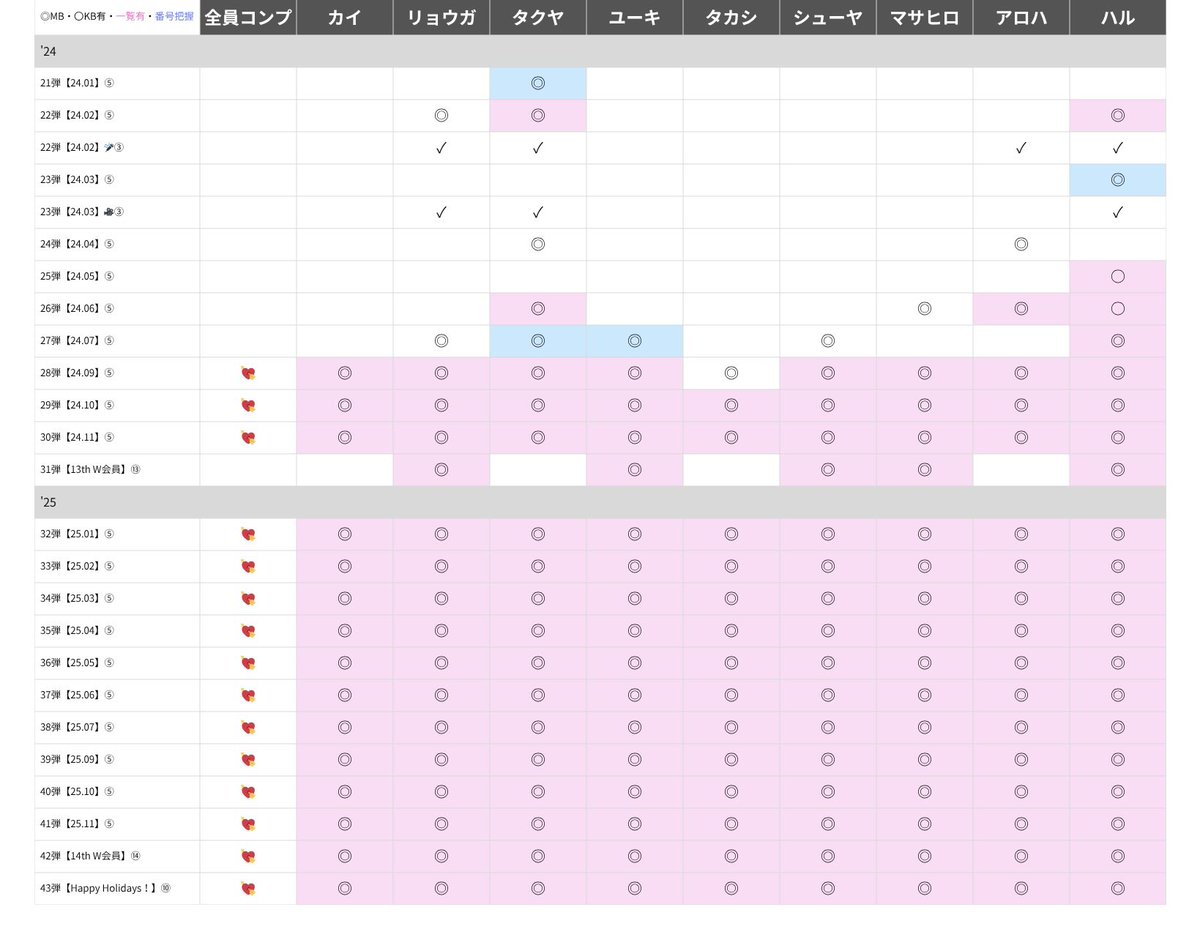Viewport: 1200px width, 937px height.
Task: Click the row label 31弾【13th W会員】
Action: click(x=90, y=470)
